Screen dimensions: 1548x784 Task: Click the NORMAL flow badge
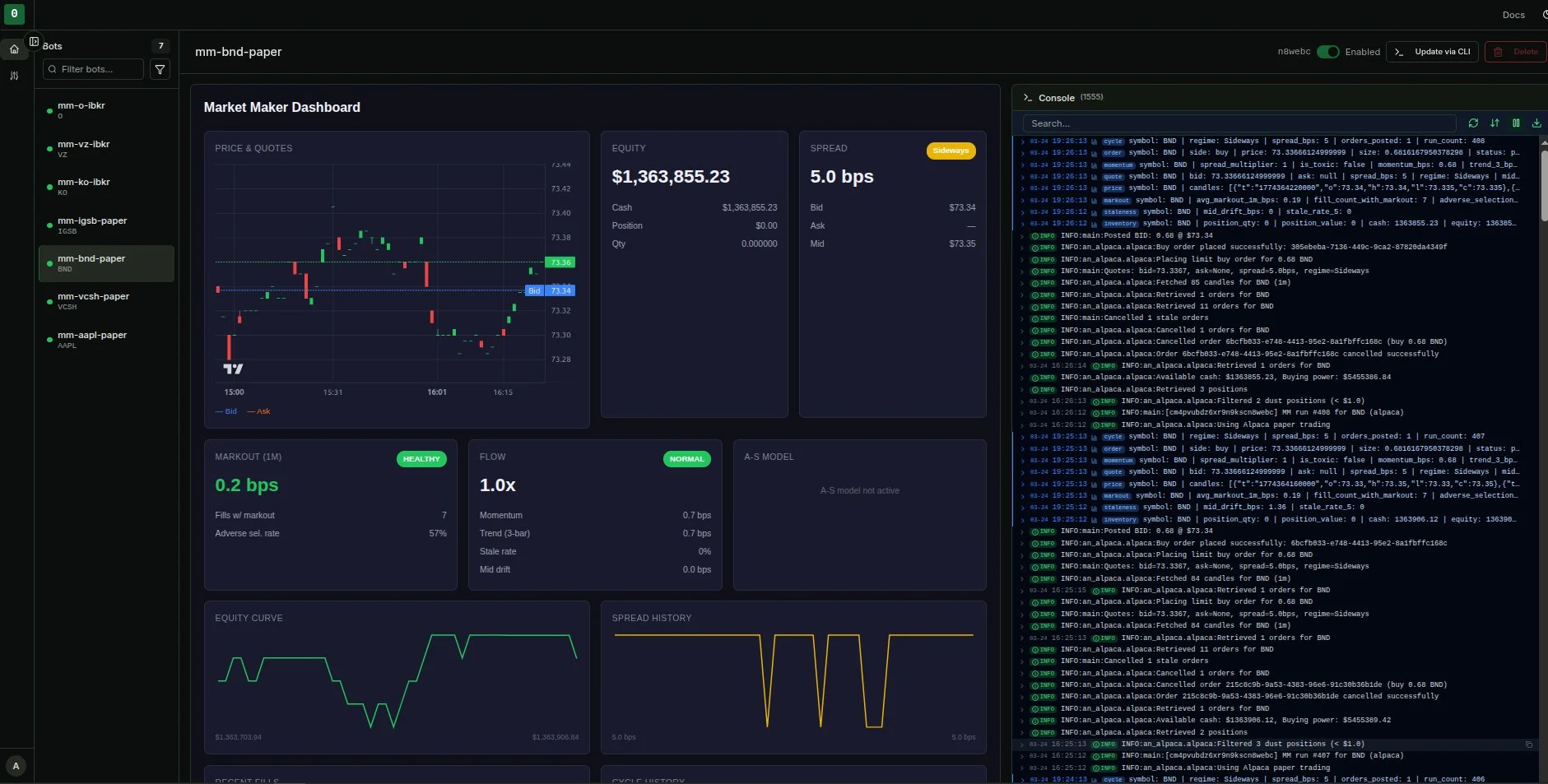pos(686,459)
